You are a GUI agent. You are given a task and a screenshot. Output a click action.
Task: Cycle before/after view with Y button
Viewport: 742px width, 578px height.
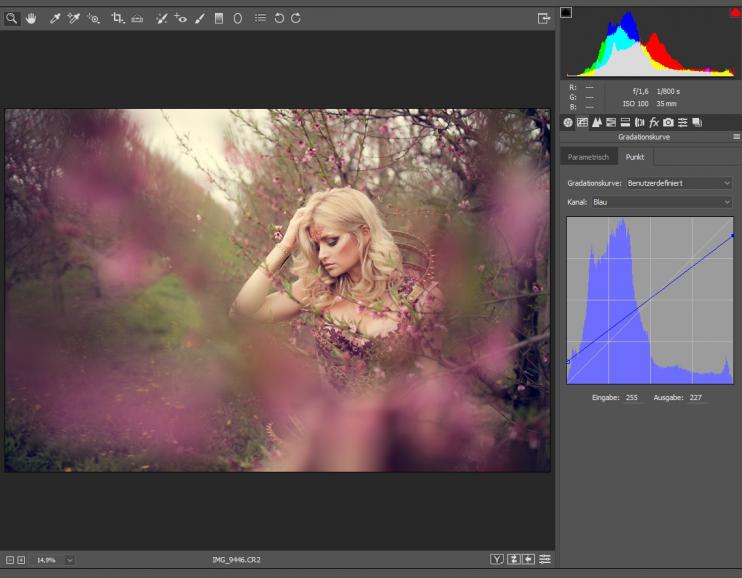point(496,560)
